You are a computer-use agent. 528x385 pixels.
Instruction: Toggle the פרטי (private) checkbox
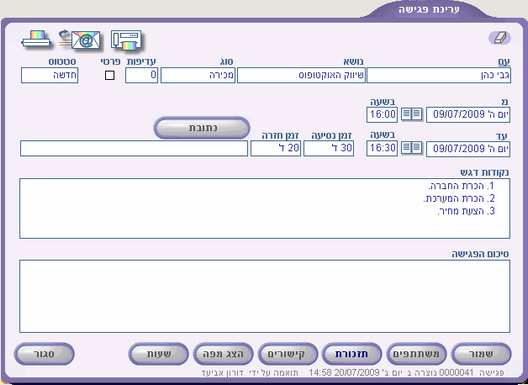[110, 75]
